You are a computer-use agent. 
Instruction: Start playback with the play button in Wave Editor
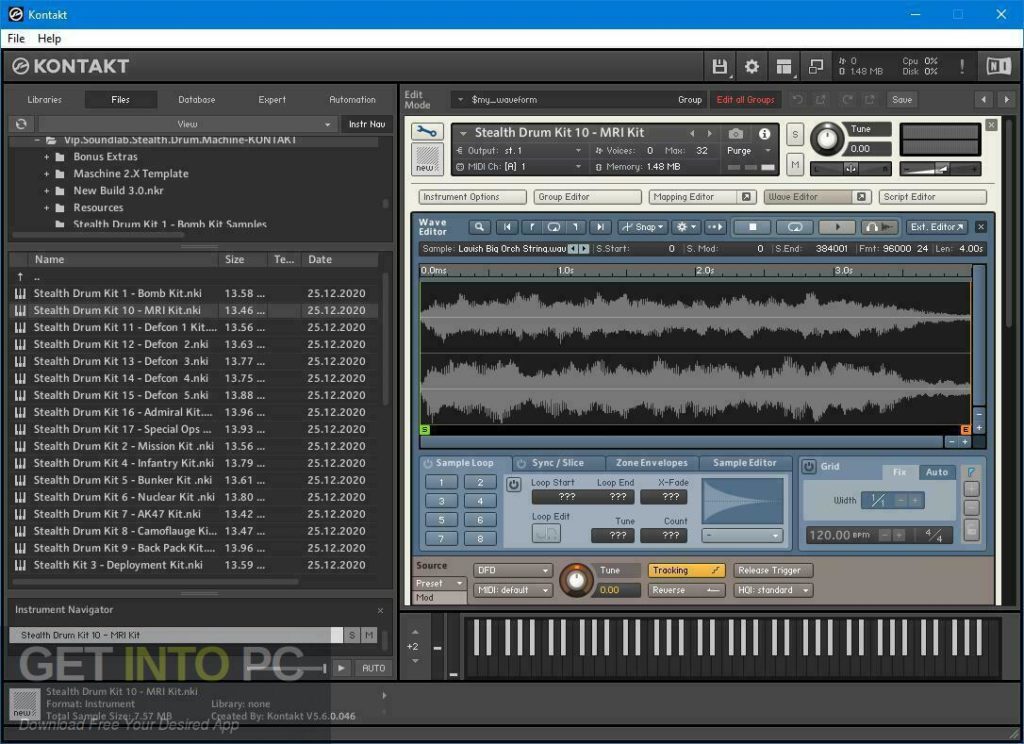click(x=838, y=227)
